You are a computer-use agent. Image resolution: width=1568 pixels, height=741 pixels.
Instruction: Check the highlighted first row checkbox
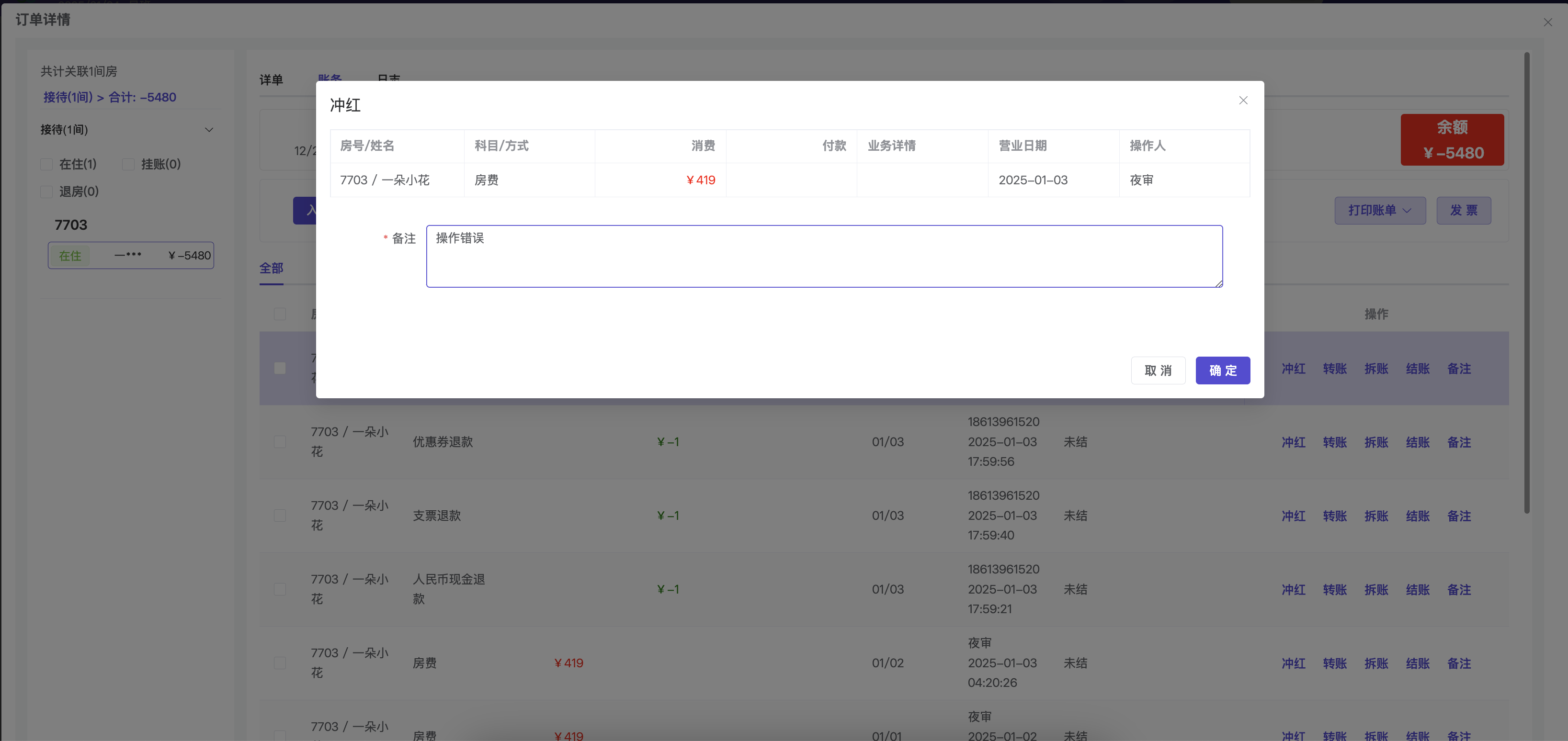point(280,368)
